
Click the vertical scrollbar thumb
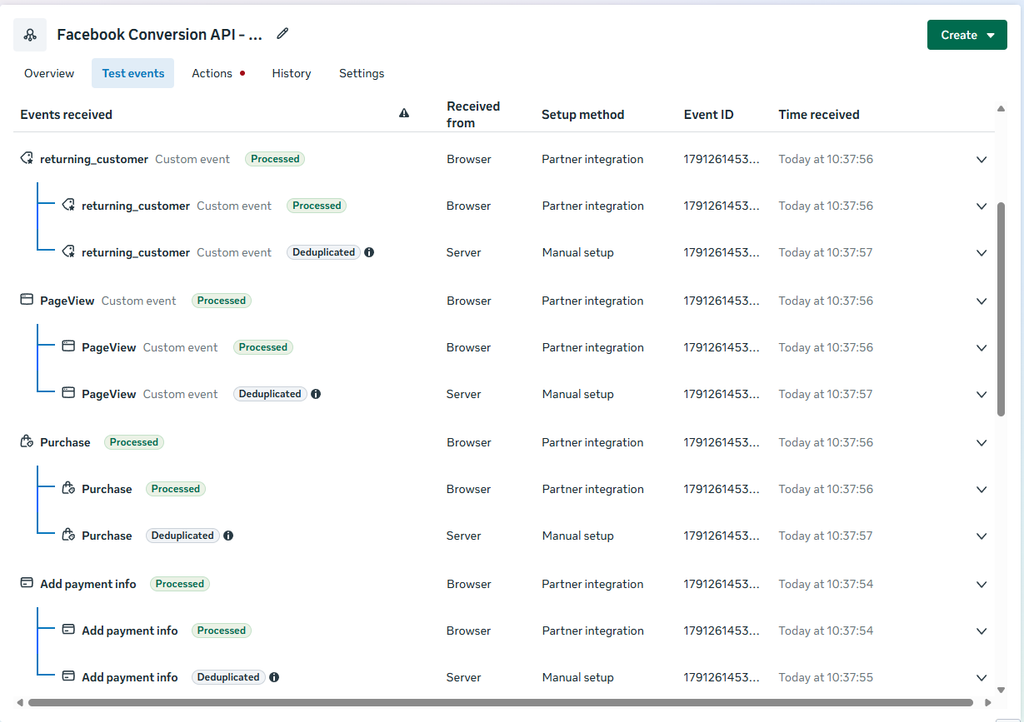(1000, 309)
